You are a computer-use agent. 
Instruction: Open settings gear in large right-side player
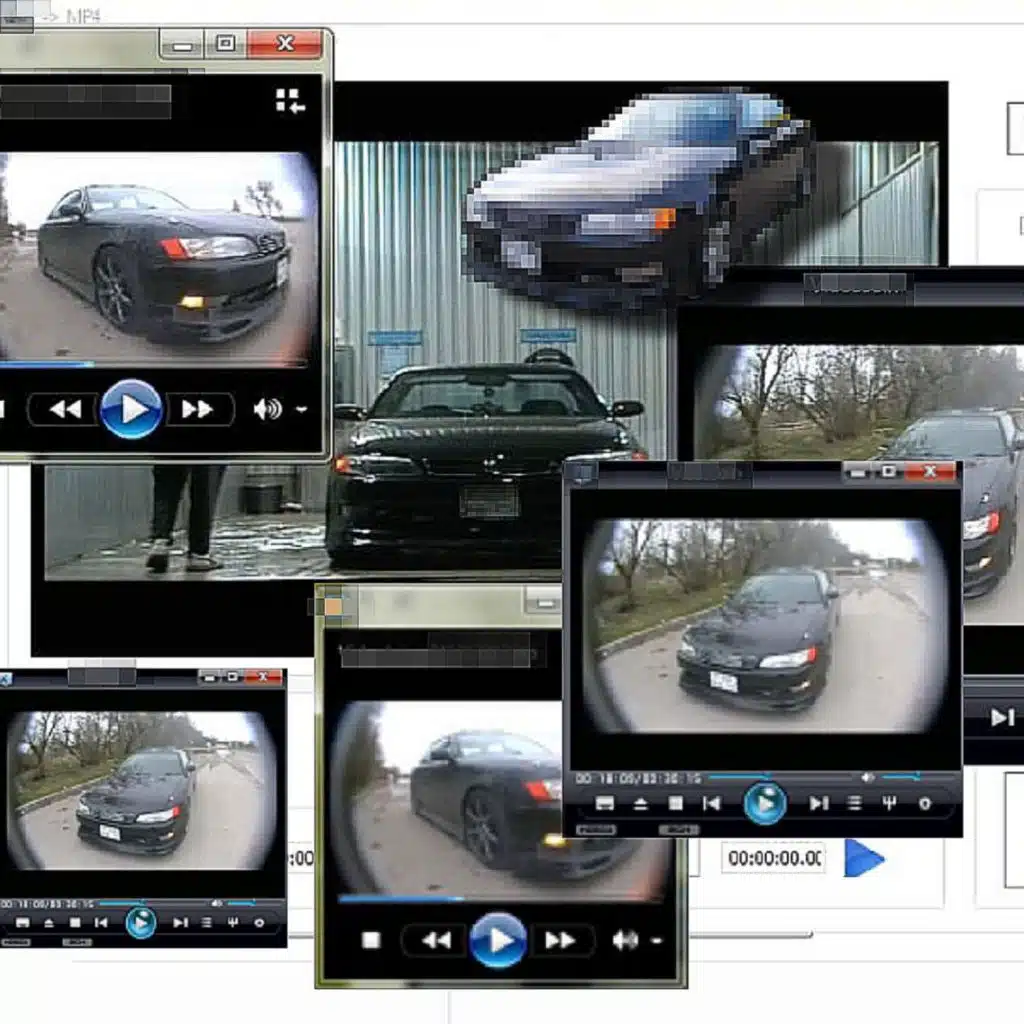coord(925,803)
